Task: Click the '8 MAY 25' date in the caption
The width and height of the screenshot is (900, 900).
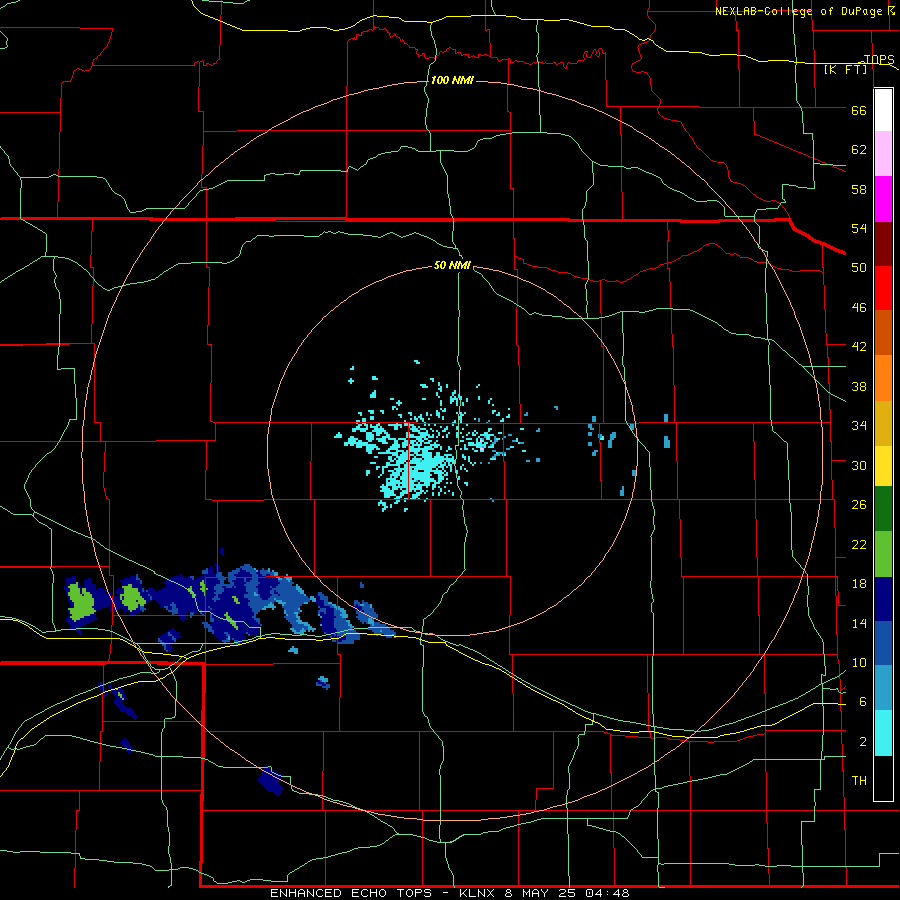Action: [542, 893]
